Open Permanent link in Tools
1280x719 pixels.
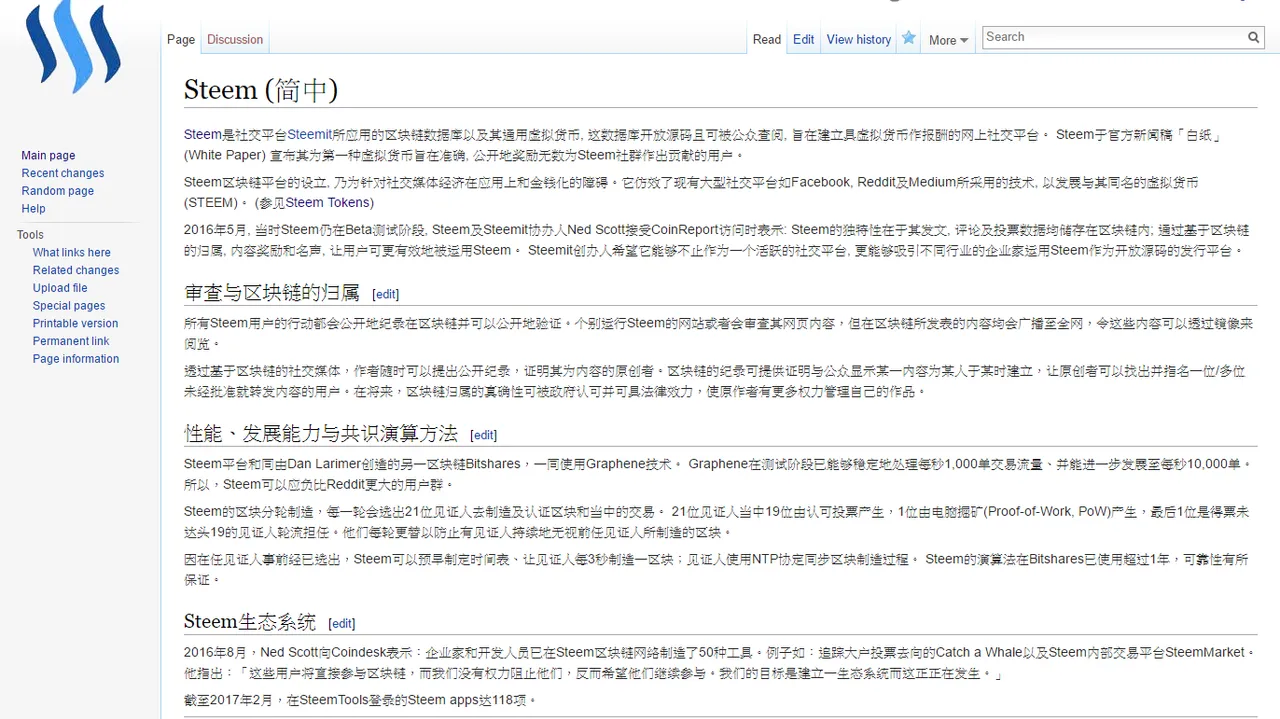pyautogui.click(x=71, y=341)
